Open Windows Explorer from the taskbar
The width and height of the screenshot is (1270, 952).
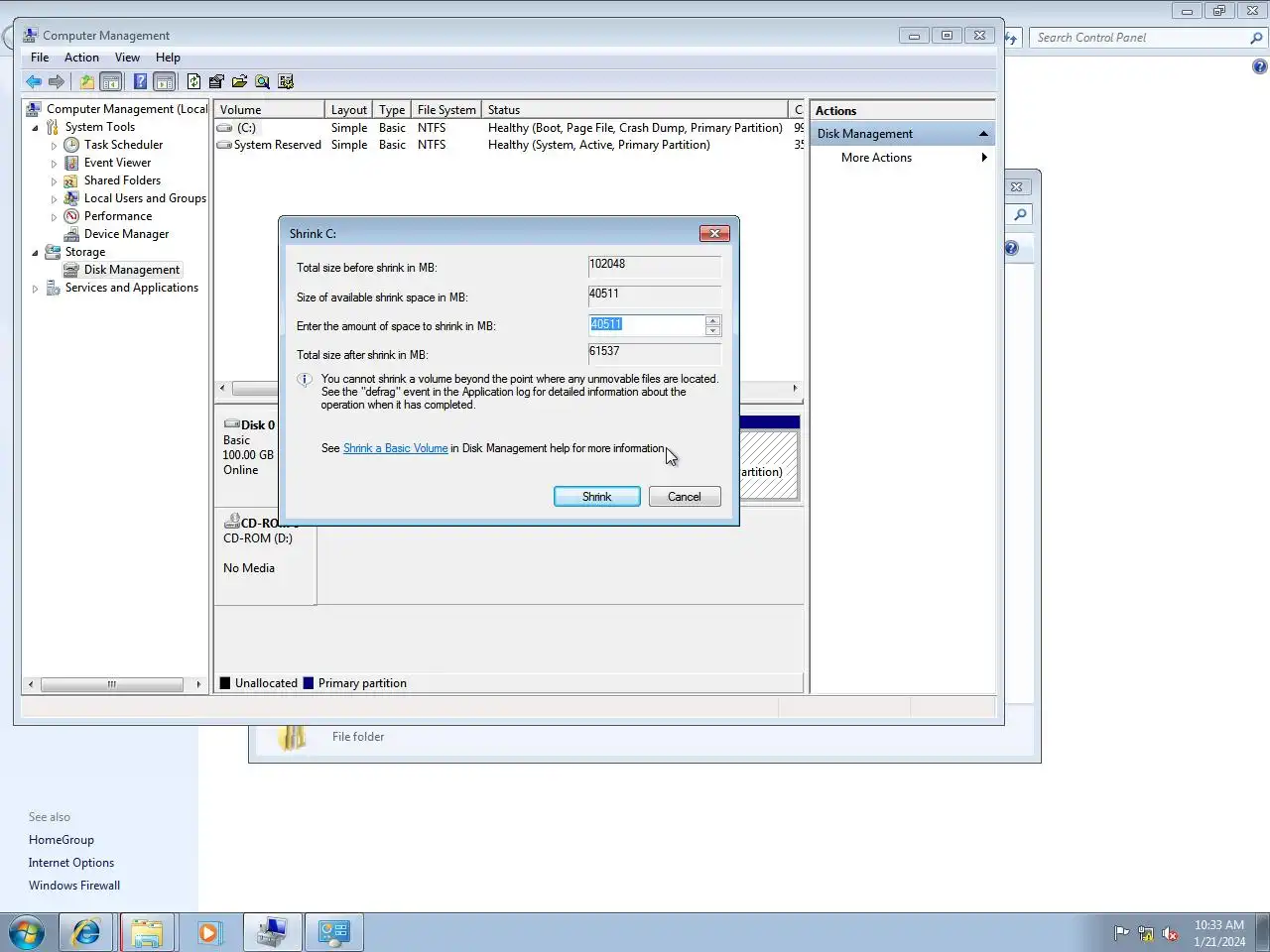click(147, 932)
